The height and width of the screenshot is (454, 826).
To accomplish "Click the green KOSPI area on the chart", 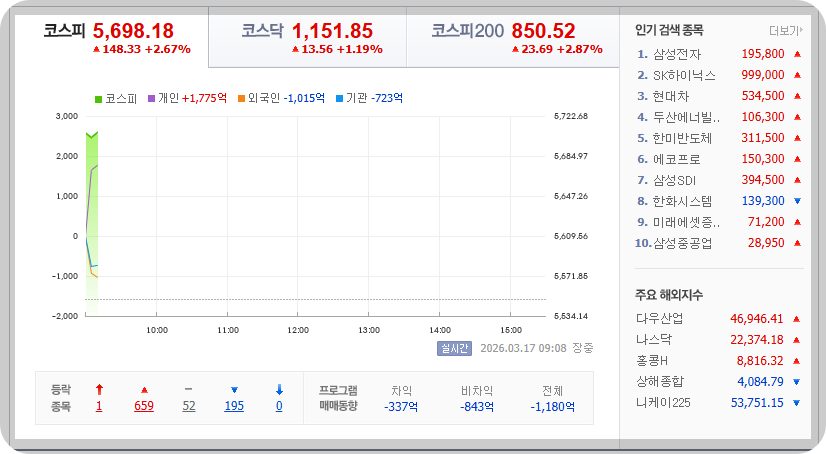I will point(92,224).
